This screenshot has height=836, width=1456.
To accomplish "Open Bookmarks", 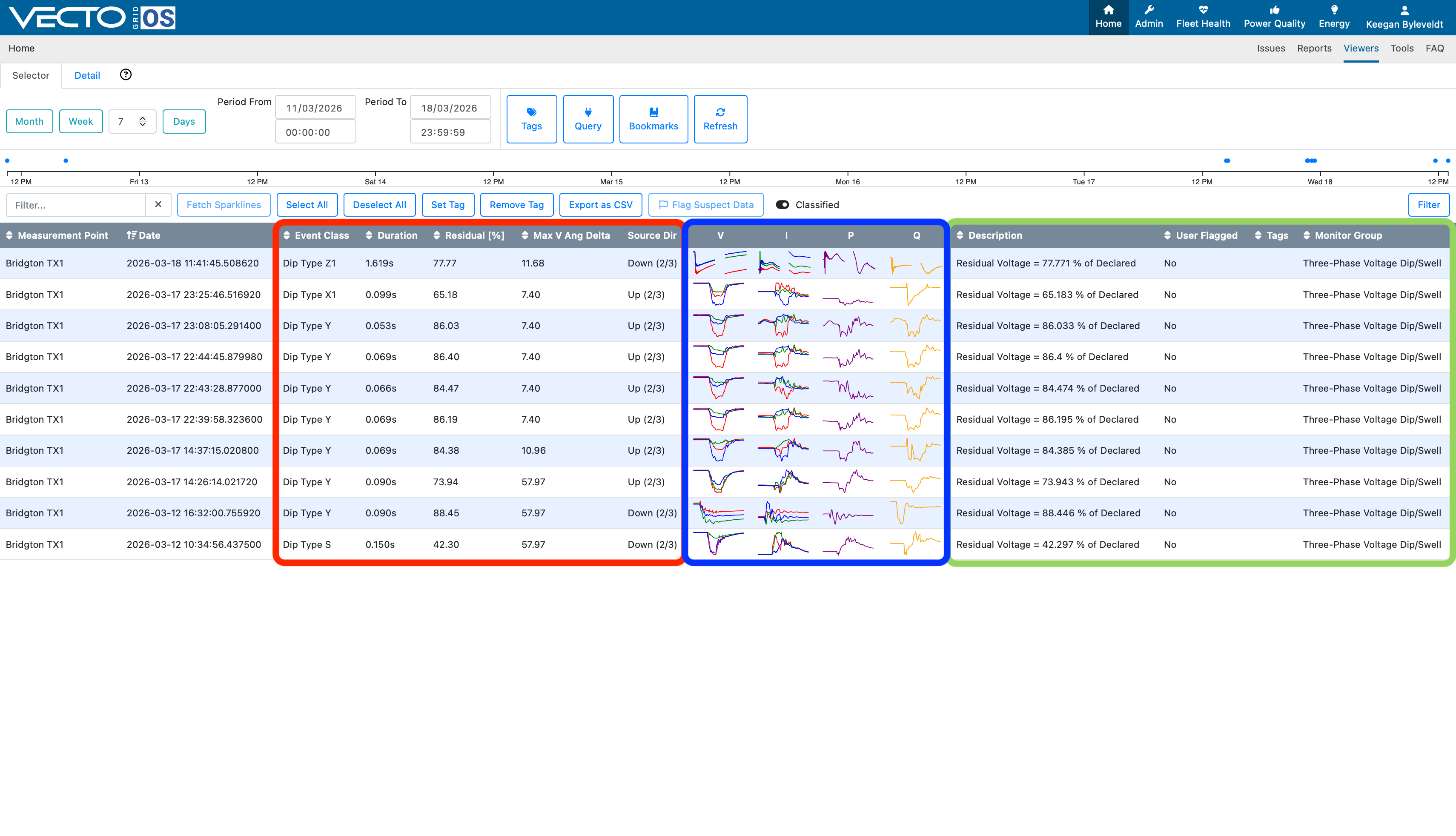I will 653,119.
